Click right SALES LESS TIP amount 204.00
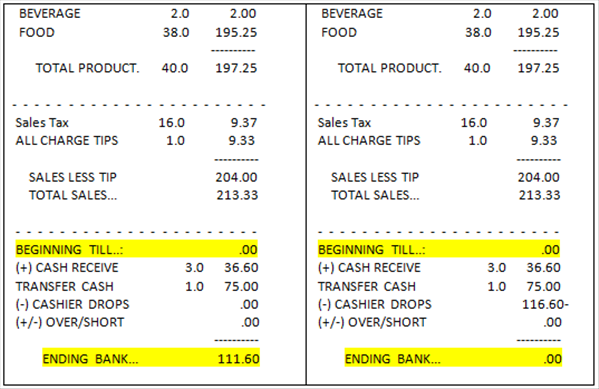The width and height of the screenshot is (599, 389). (539, 177)
